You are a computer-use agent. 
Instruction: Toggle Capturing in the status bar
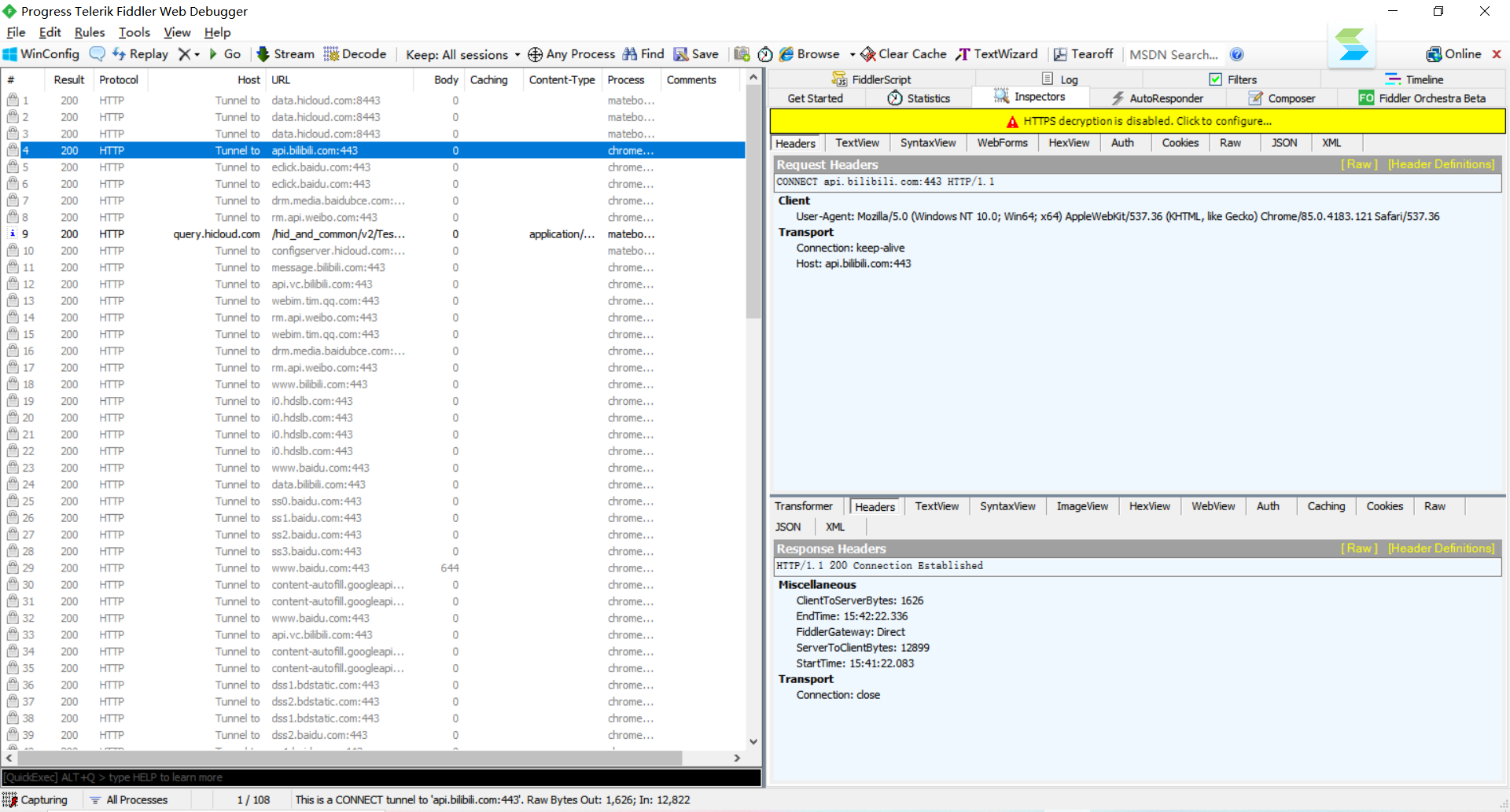[x=35, y=799]
